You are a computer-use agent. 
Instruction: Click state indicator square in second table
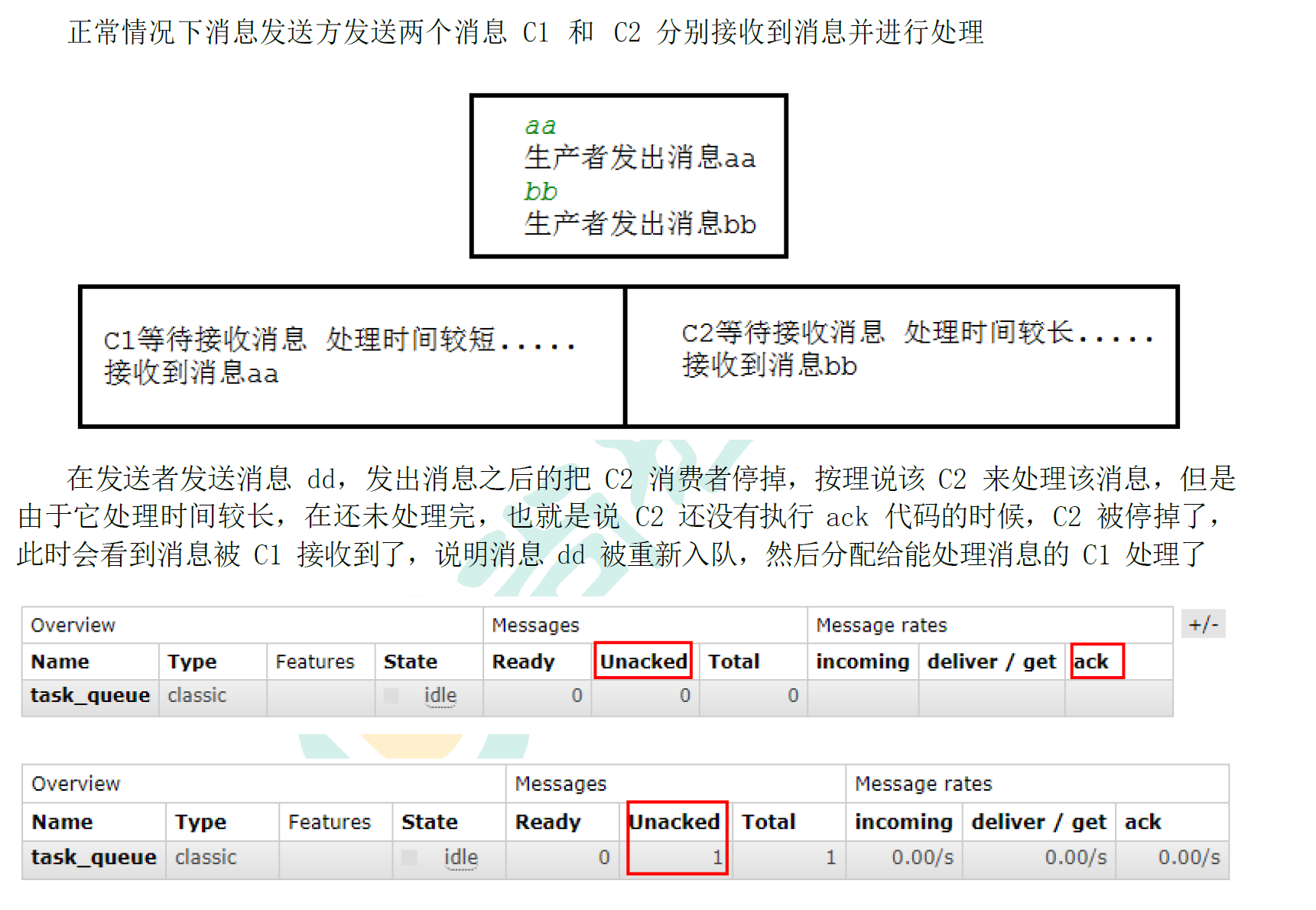click(x=409, y=857)
